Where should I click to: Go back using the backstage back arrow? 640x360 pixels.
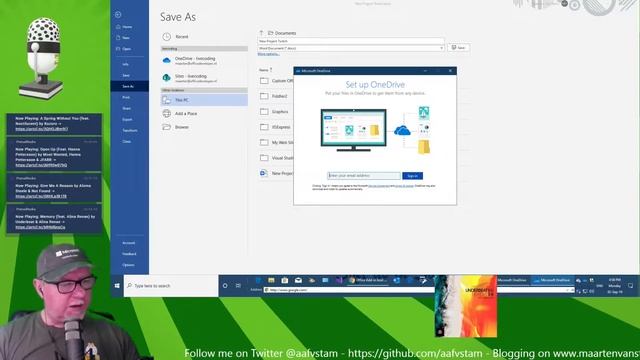tap(118, 15)
